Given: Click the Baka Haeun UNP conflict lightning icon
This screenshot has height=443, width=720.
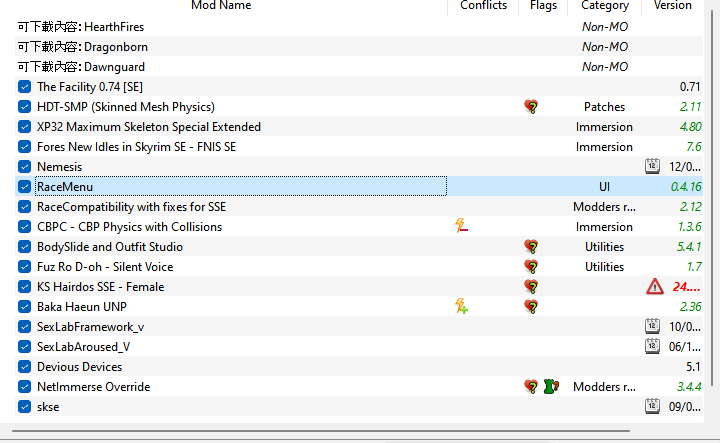Looking at the screenshot, I should pyautogui.click(x=461, y=306).
